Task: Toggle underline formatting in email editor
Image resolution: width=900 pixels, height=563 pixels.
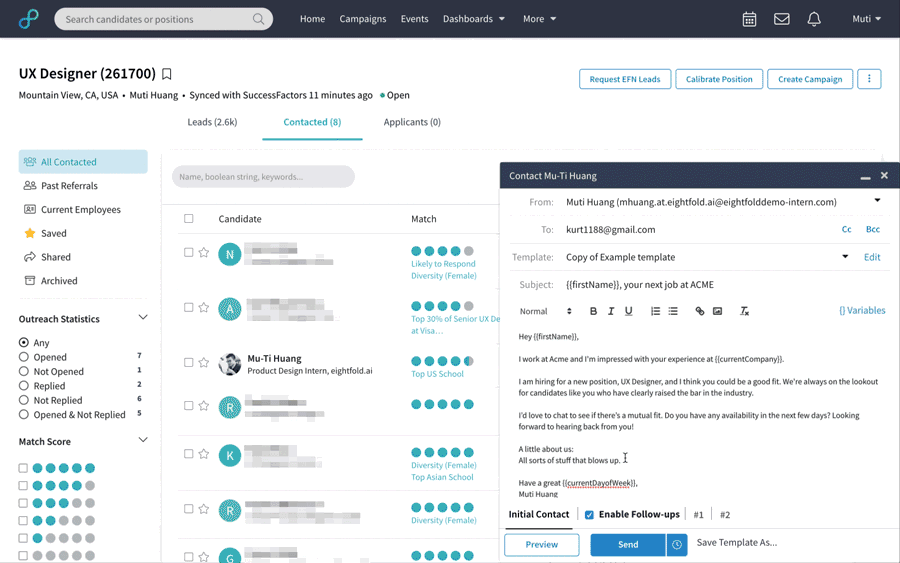Action: pyautogui.click(x=629, y=311)
